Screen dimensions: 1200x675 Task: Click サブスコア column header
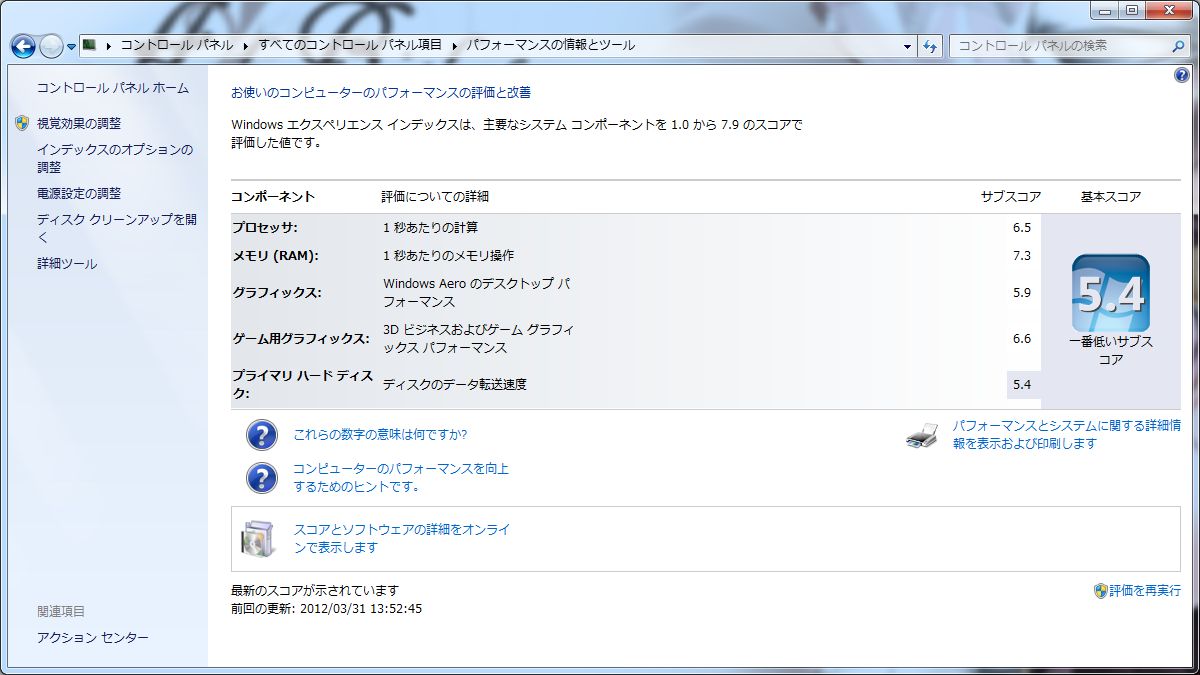pos(1011,197)
